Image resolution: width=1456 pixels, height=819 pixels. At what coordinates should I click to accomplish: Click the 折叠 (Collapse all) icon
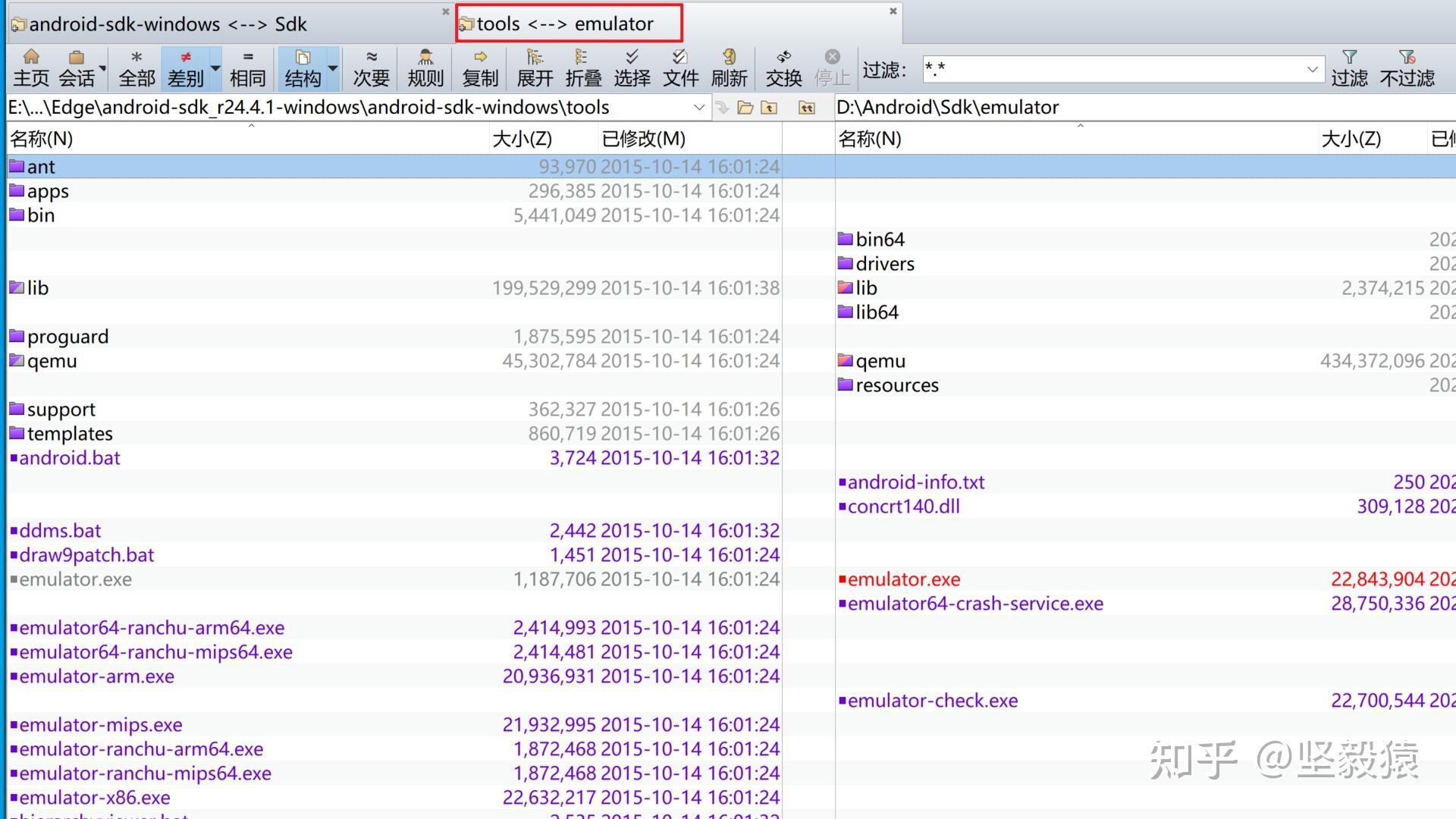[x=583, y=67]
